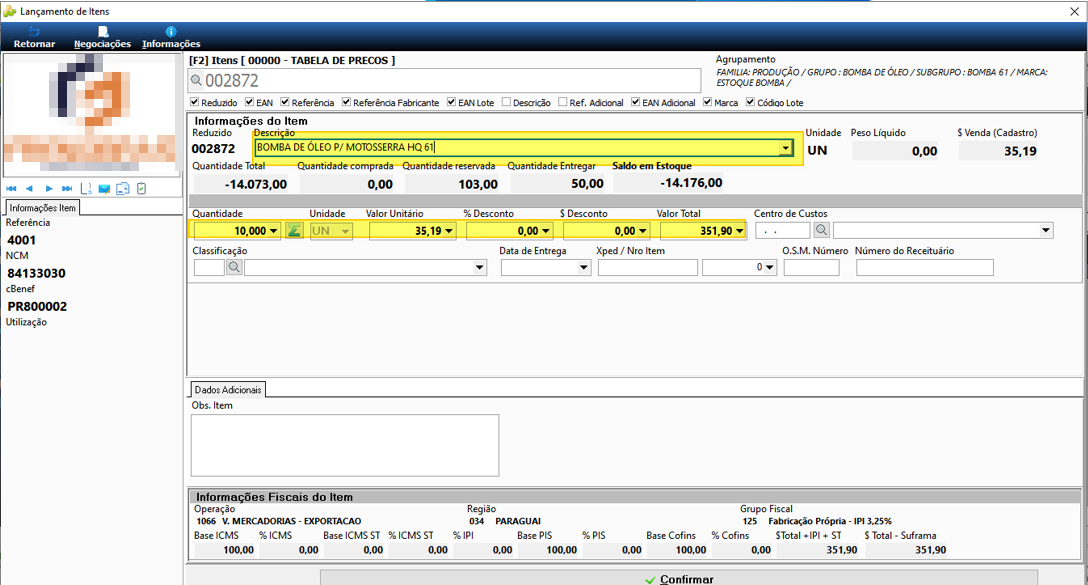The height and width of the screenshot is (585, 1088).
Task: Click operation text V. MERCADORIAS - EXPORTACAO
Action: click(x=291, y=521)
